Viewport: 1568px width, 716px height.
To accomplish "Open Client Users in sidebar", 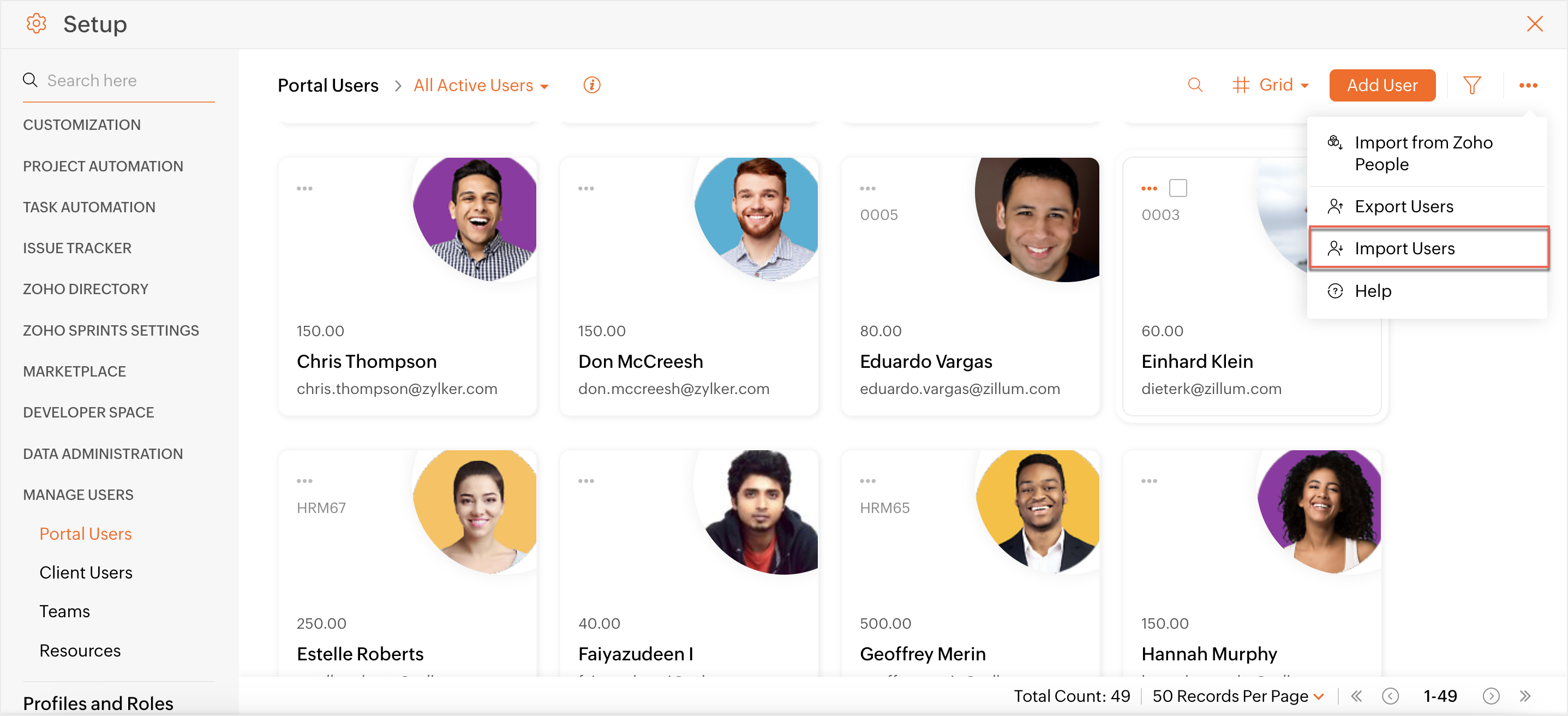I will point(86,572).
